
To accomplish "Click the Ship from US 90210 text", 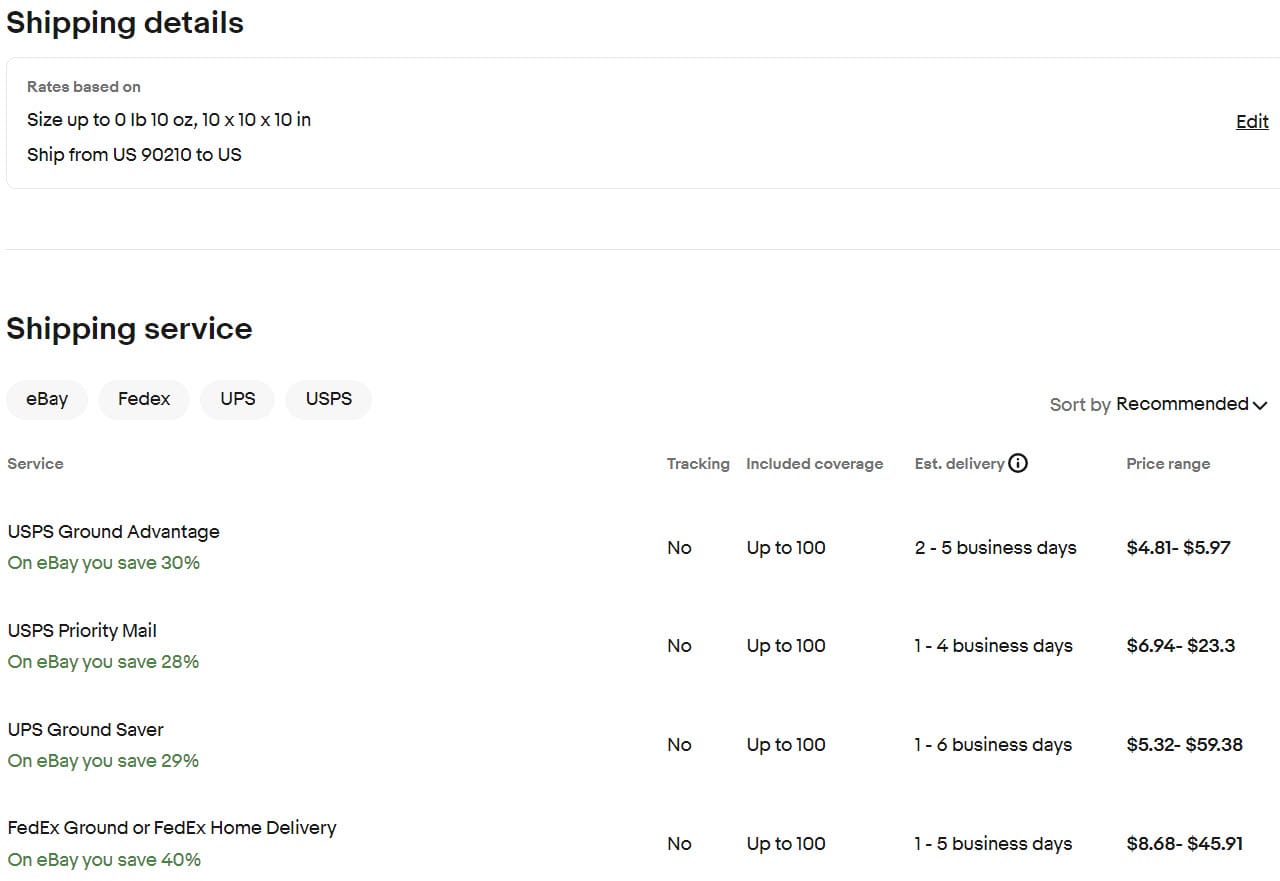I will coord(134,155).
